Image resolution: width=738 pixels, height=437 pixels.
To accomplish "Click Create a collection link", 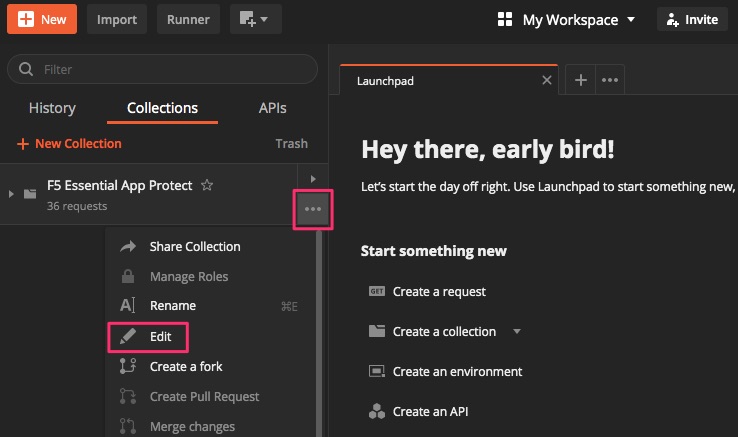I will click(444, 332).
